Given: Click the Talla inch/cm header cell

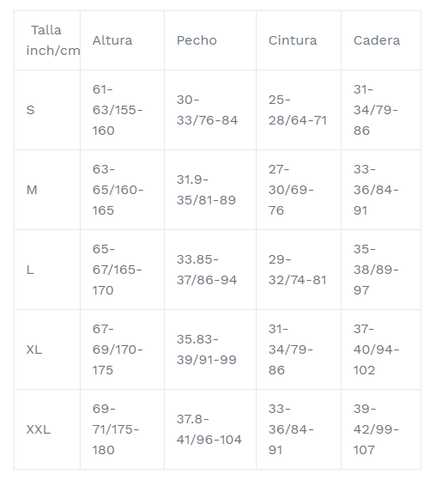Looking at the screenshot, I should 47,40.
